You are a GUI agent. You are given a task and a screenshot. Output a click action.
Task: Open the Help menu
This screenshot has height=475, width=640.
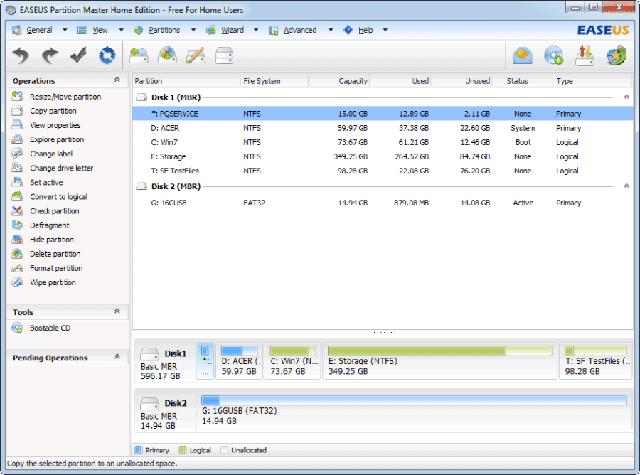366,30
